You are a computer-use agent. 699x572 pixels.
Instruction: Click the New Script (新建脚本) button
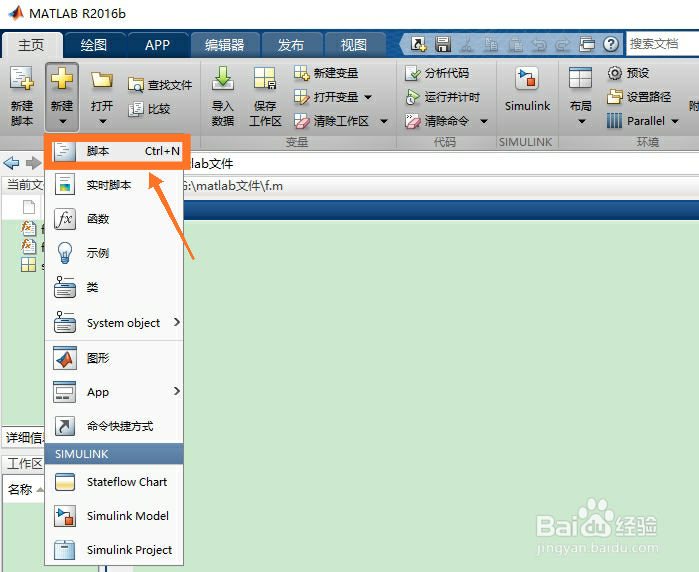click(x=22, y=96)
